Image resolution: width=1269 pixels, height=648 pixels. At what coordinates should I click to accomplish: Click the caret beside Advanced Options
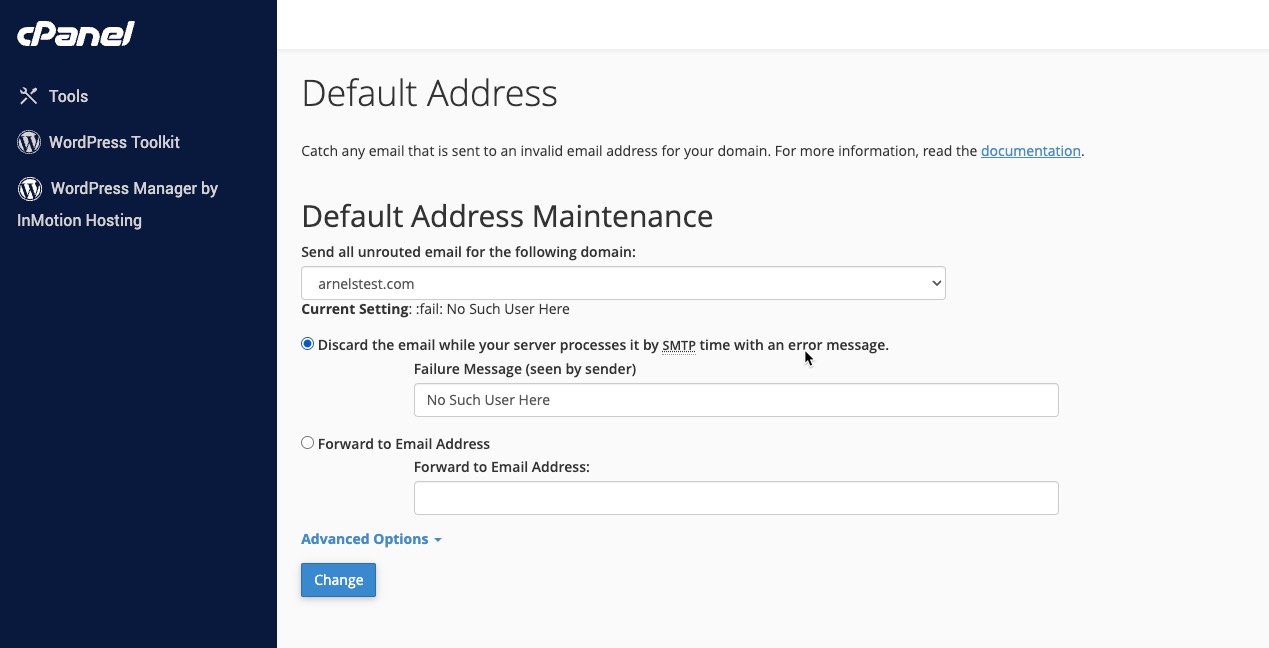pos(438,540)
